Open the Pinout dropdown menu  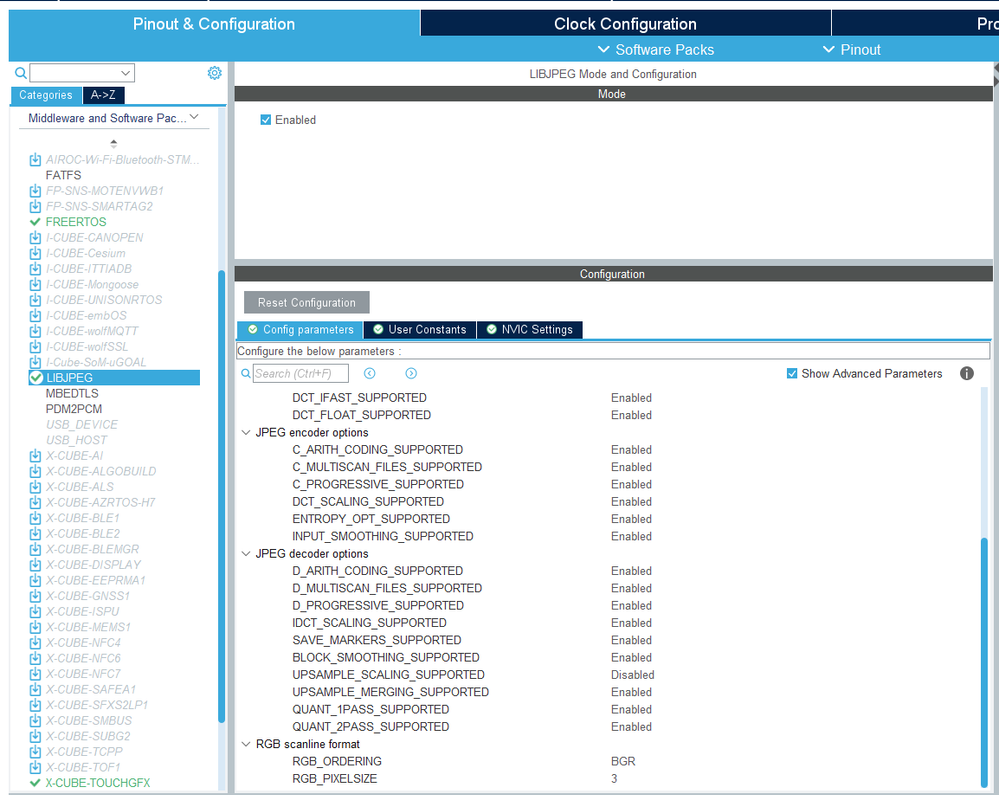(851, 50)
